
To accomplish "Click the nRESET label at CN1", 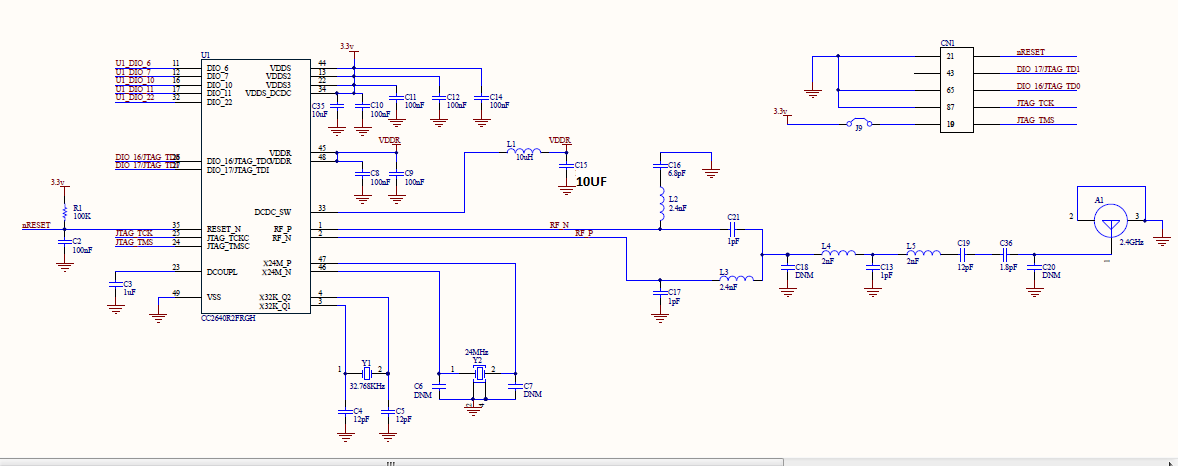I will tap(1031, 52).
